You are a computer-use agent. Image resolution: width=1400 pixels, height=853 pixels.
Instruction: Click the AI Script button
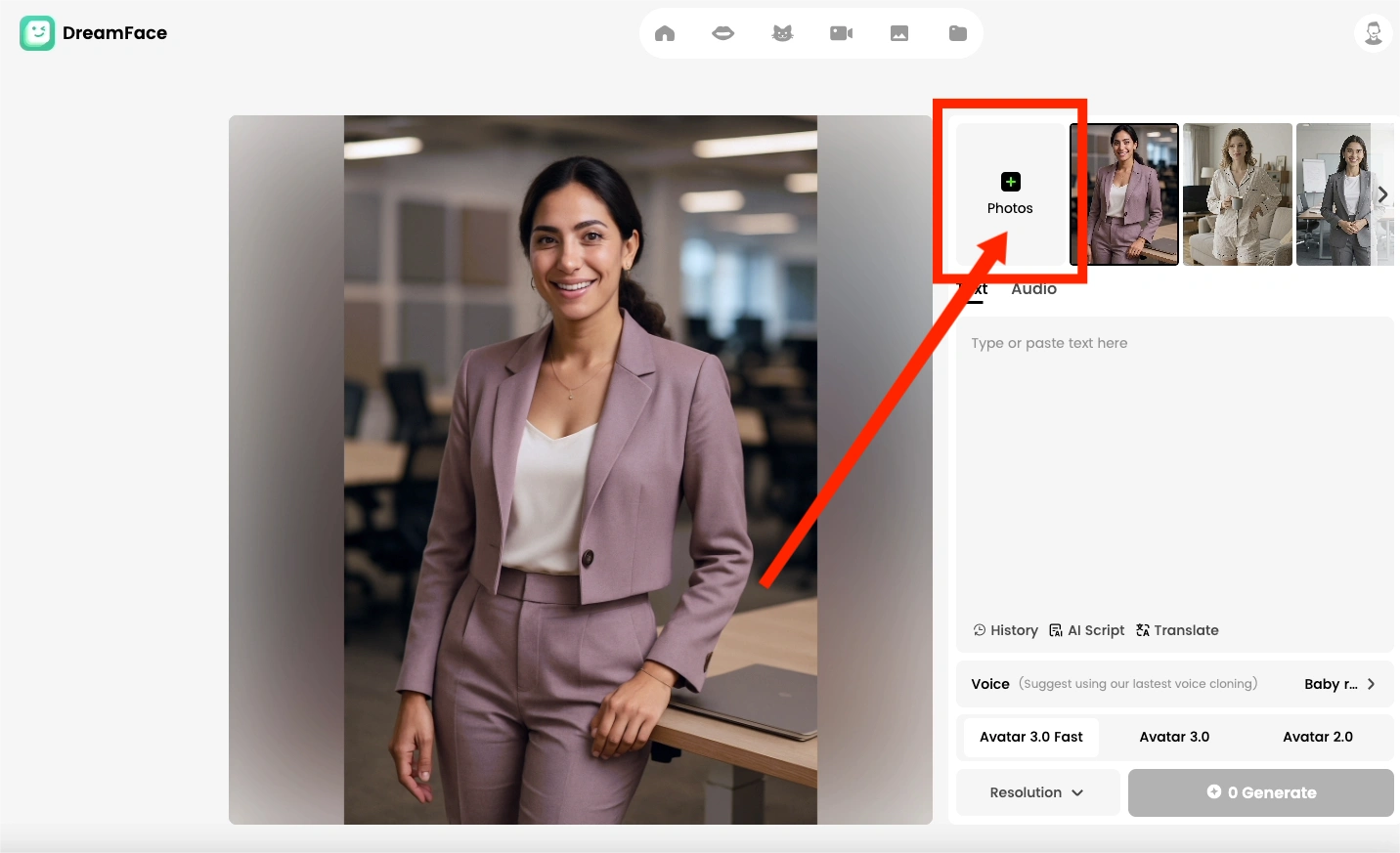tap(1086, 630)
